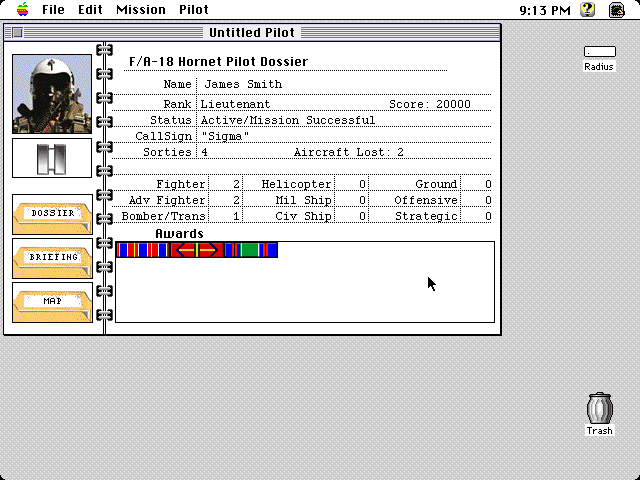Click the Untitled Pilot title bar
Viewport: 640px width, 480px height.
(252, 32)
